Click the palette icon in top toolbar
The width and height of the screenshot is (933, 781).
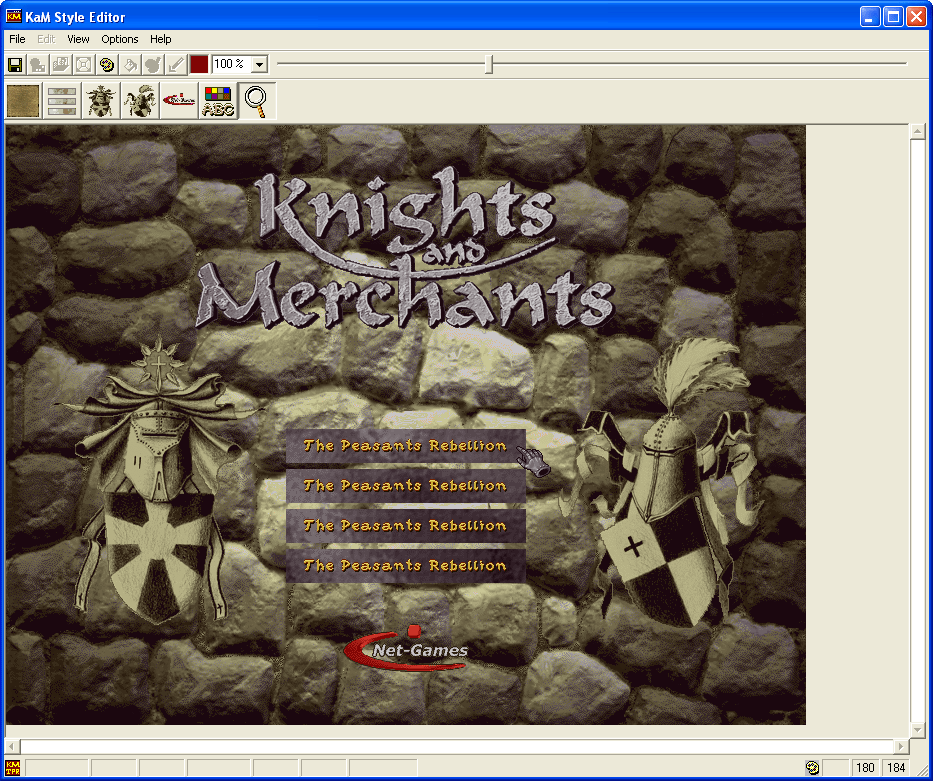tap(107, 64)
